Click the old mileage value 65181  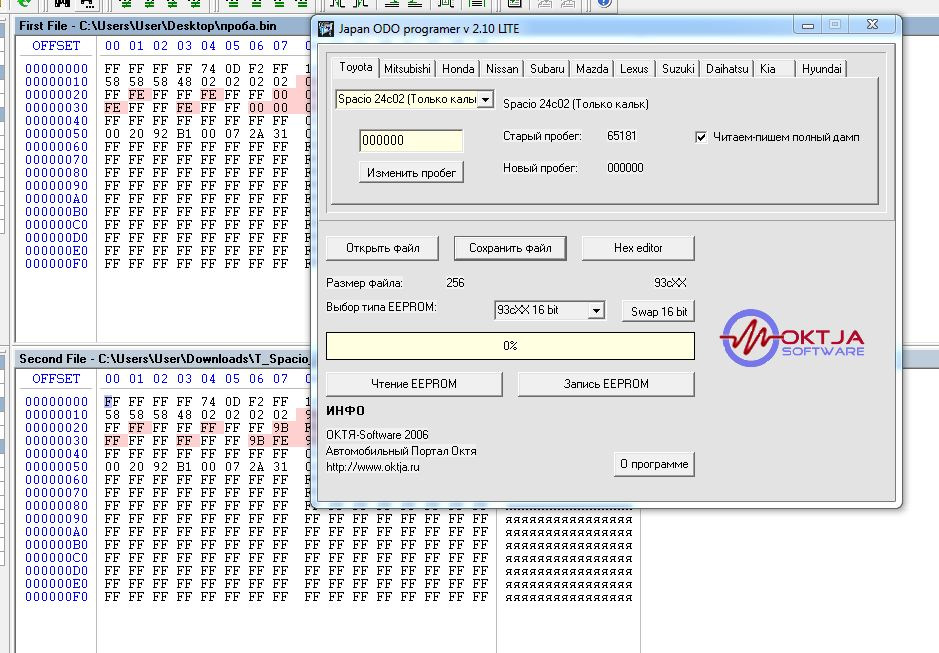[622, 136]
